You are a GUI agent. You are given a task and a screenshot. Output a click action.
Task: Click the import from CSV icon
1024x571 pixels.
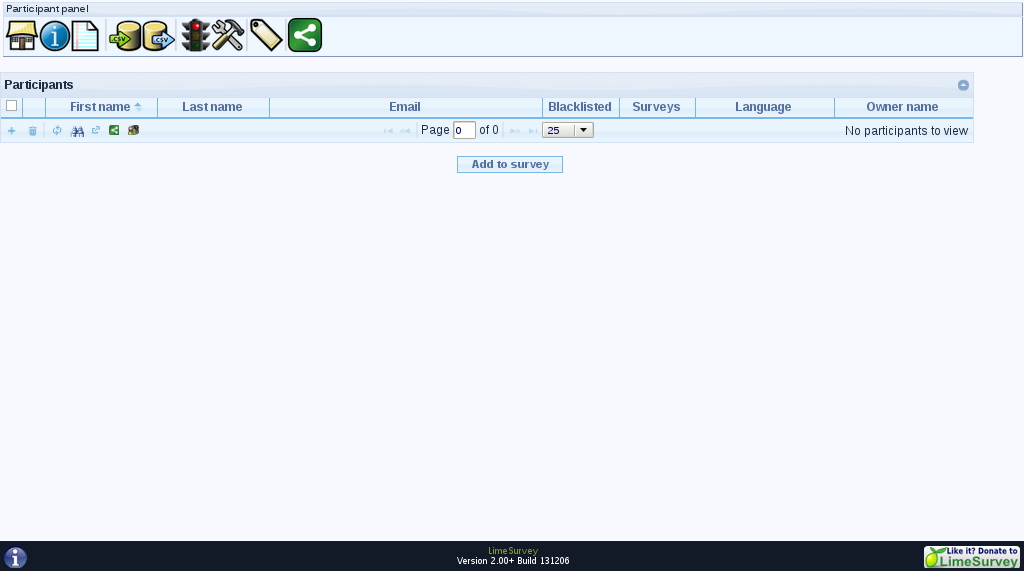point(125,35)
